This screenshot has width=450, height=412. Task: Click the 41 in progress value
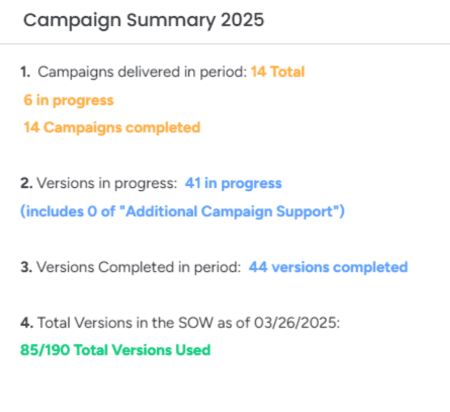click(x=233, y=184)
